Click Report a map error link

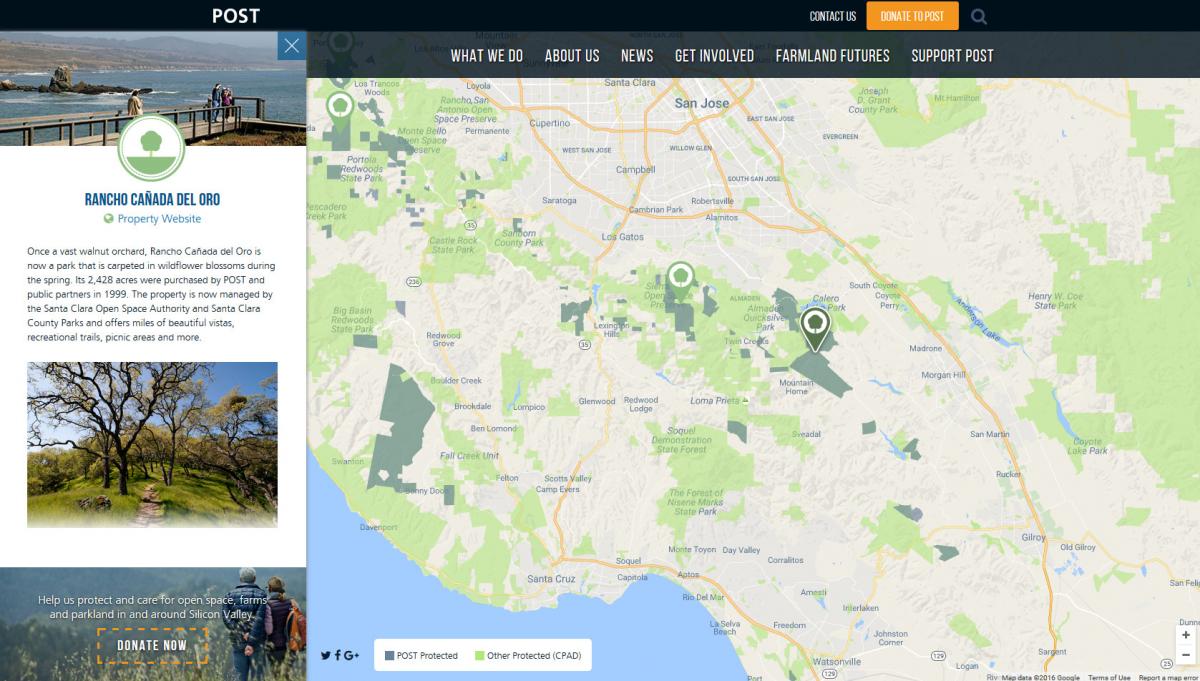[x=1168, y=677]
